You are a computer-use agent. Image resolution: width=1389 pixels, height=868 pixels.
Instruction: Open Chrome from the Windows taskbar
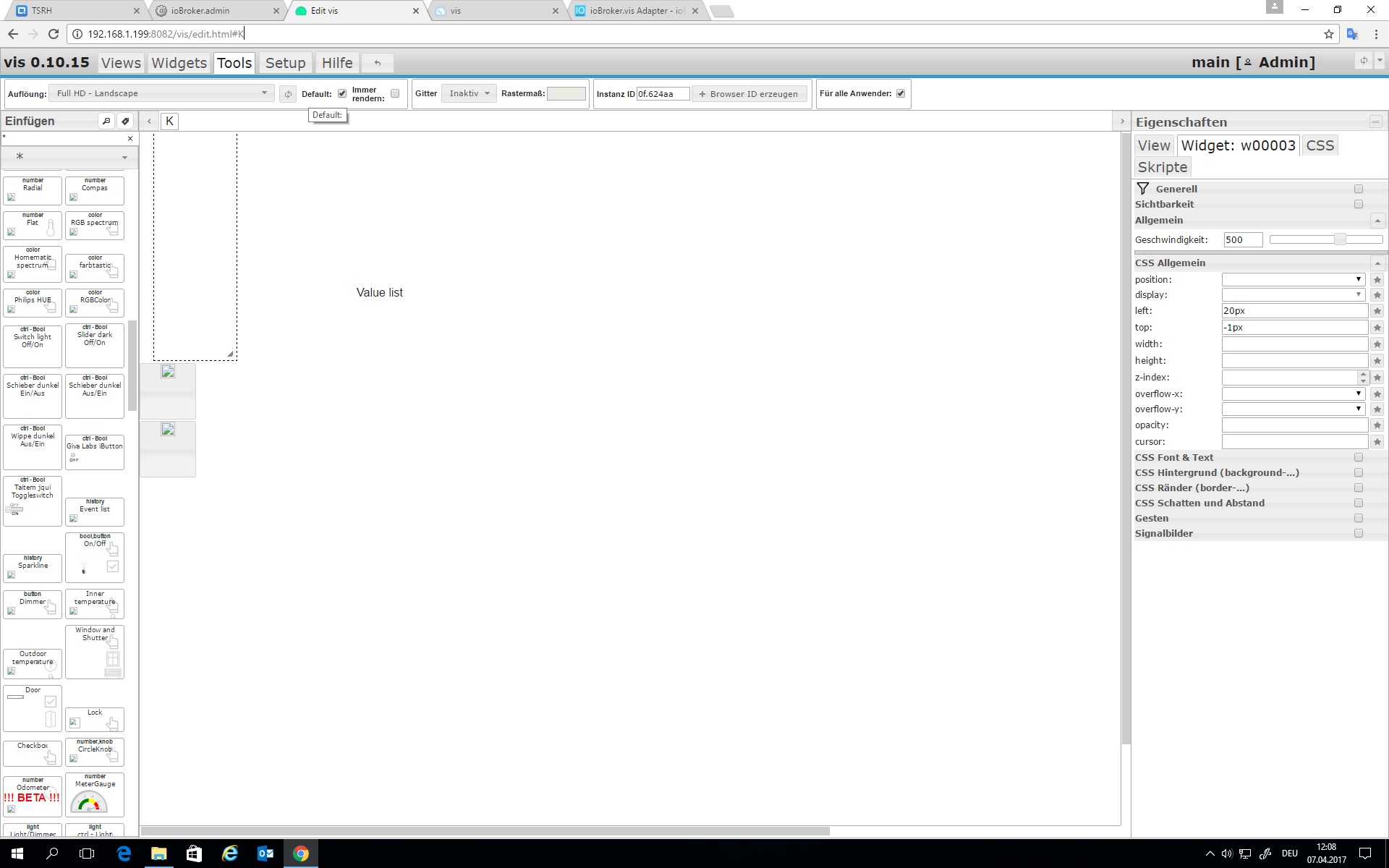[300, 854]
